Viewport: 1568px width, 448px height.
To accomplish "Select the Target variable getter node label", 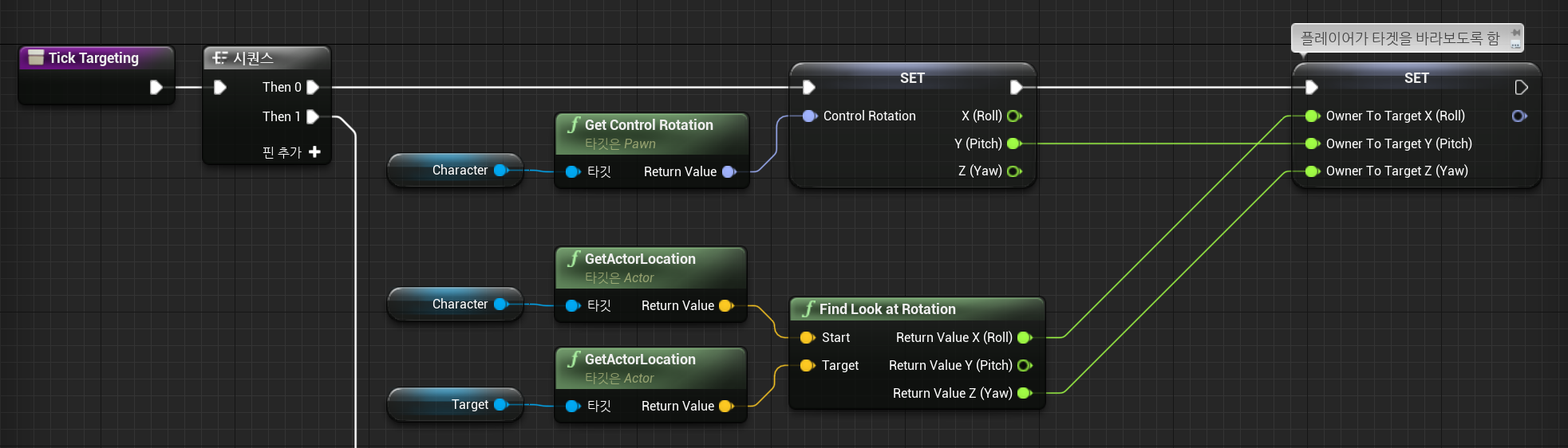I will 470,404.
